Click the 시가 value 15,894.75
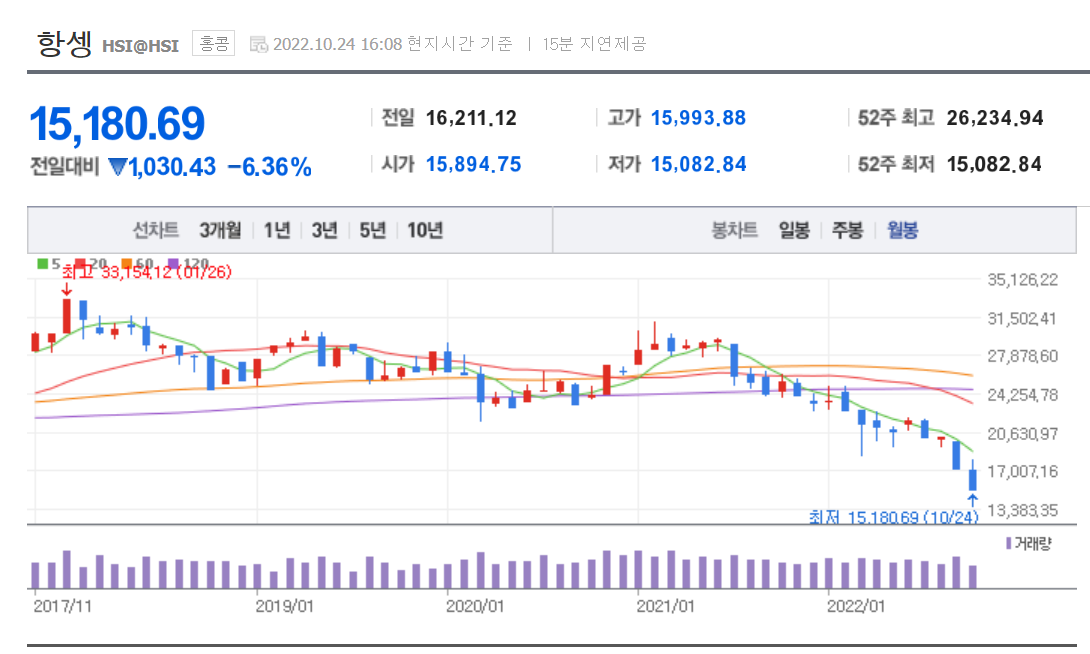 tap(473, 164)
